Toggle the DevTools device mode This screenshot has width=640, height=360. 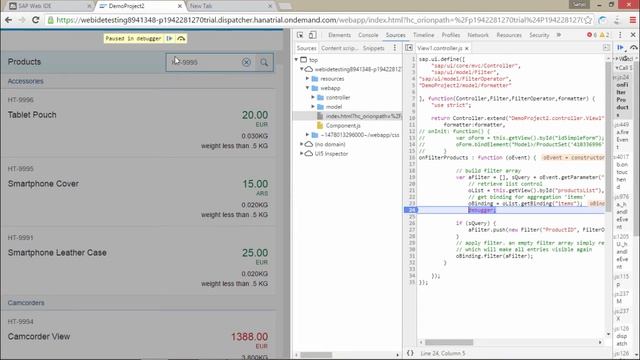point(312,35)
